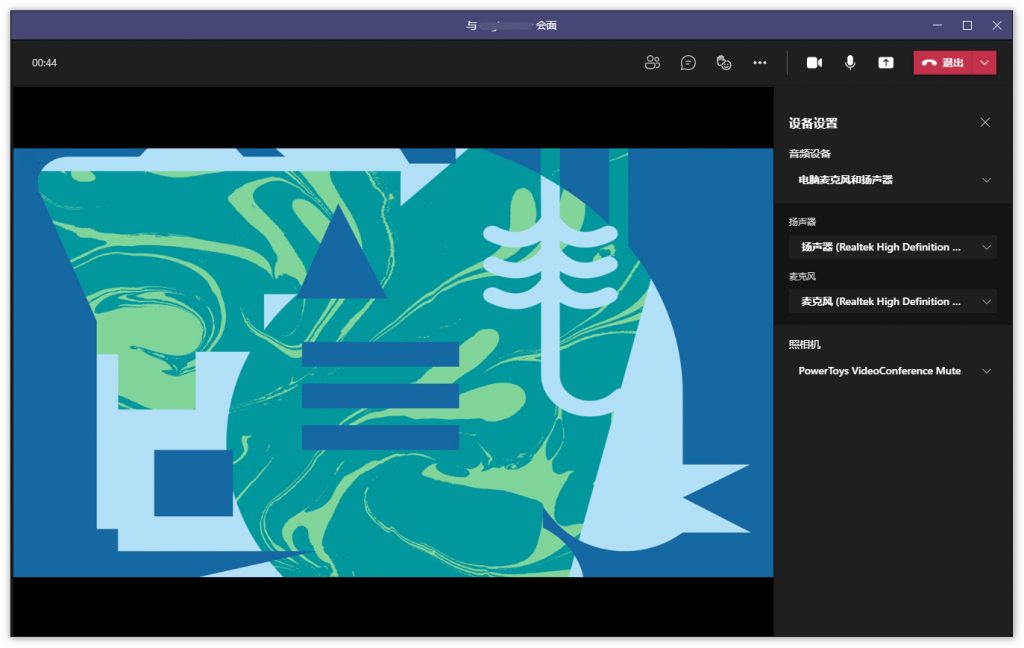Mute the microphone in the toolbar
The width and height of the screenshot is (1024, 648).
pos(850,63)
